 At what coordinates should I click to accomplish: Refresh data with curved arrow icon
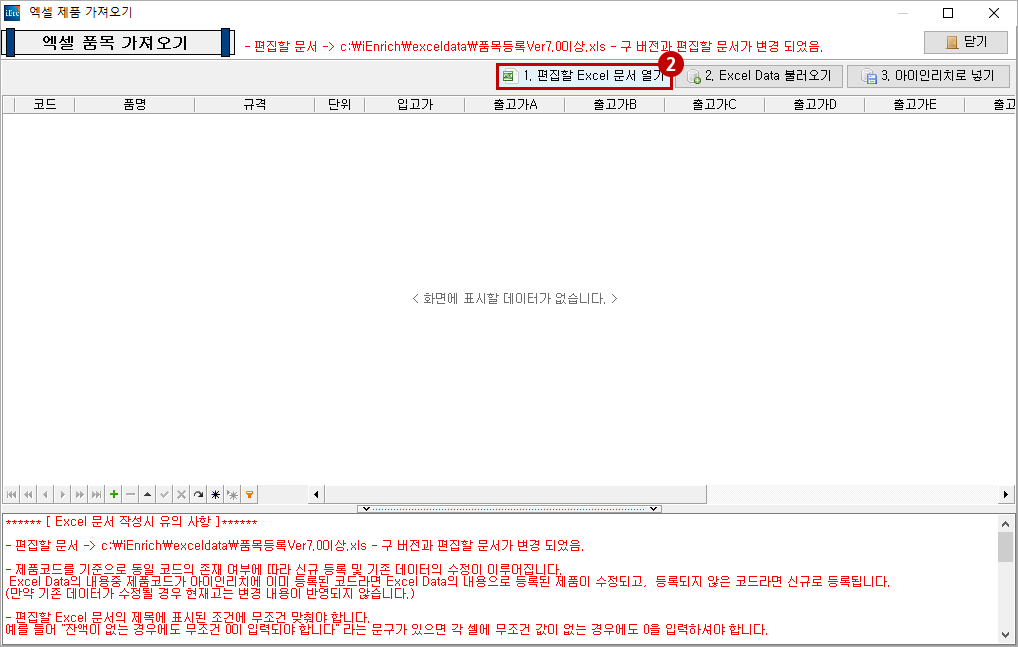tap(198, 494)
